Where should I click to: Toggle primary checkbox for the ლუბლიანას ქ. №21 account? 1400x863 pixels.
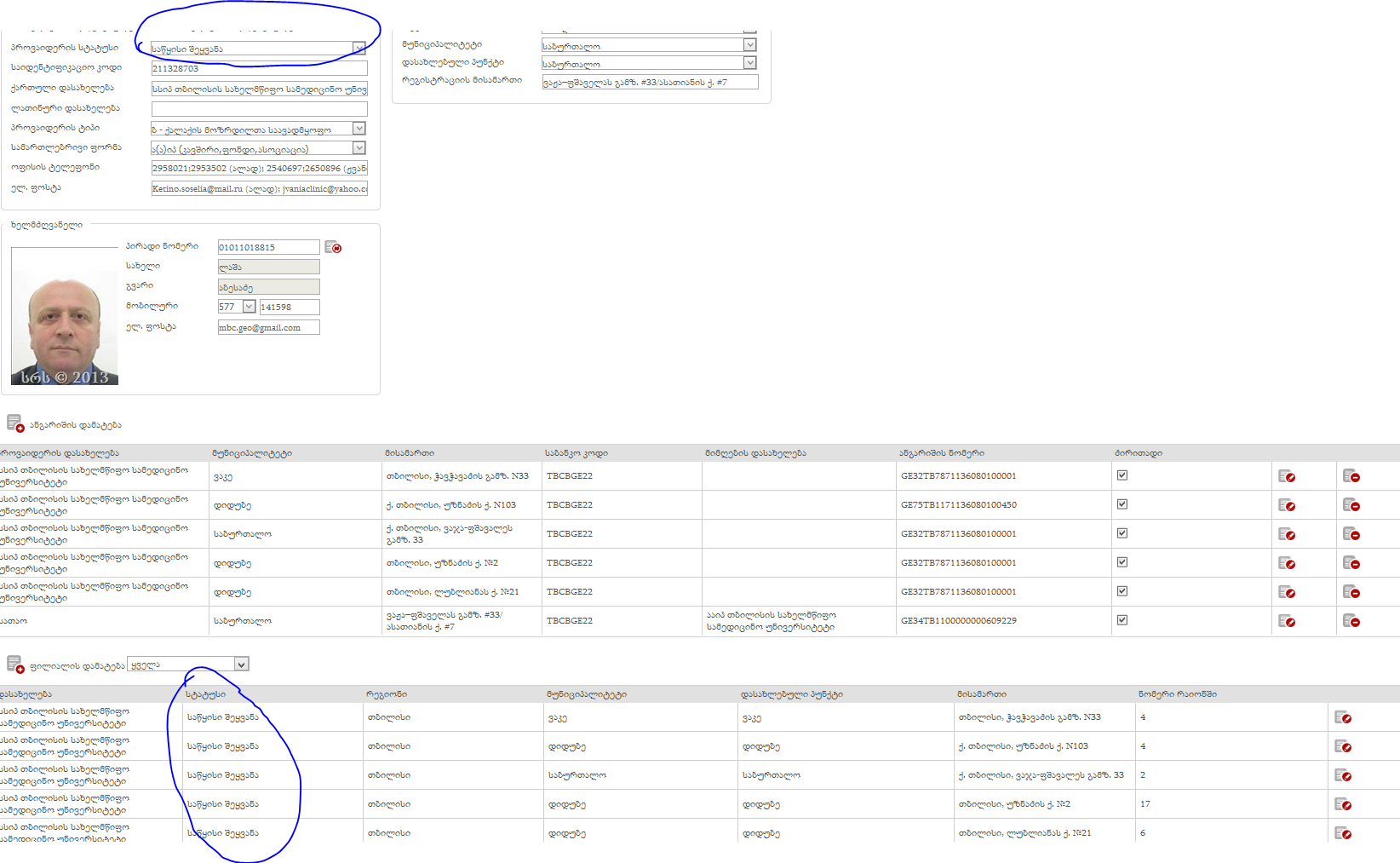(x=1122, y=591)
